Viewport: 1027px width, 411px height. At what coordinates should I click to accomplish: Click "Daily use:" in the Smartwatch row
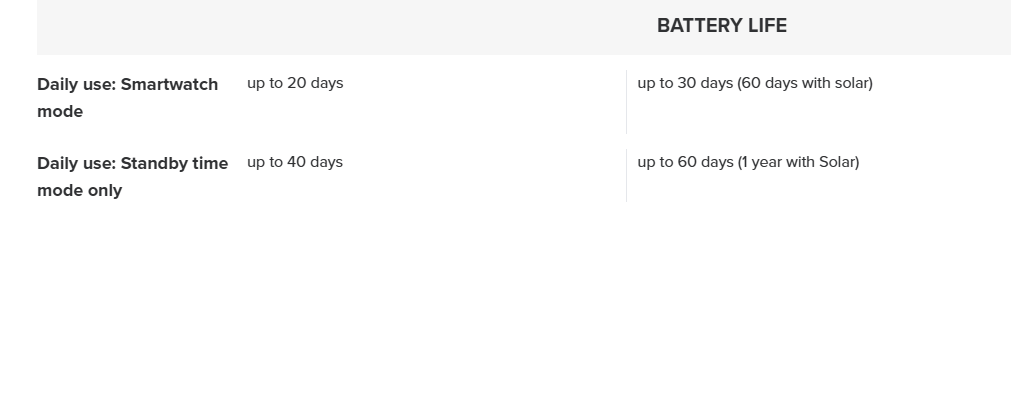tap(76, 84)
